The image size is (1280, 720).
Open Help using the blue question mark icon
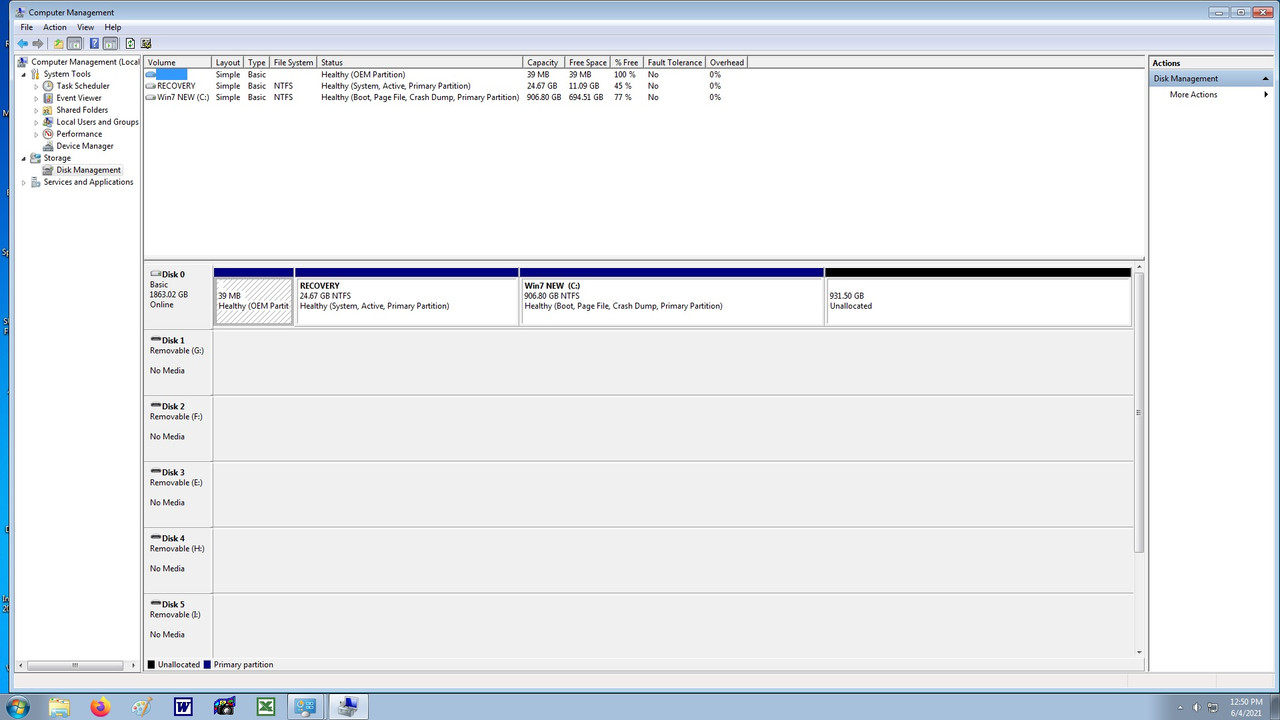[93, 43]
